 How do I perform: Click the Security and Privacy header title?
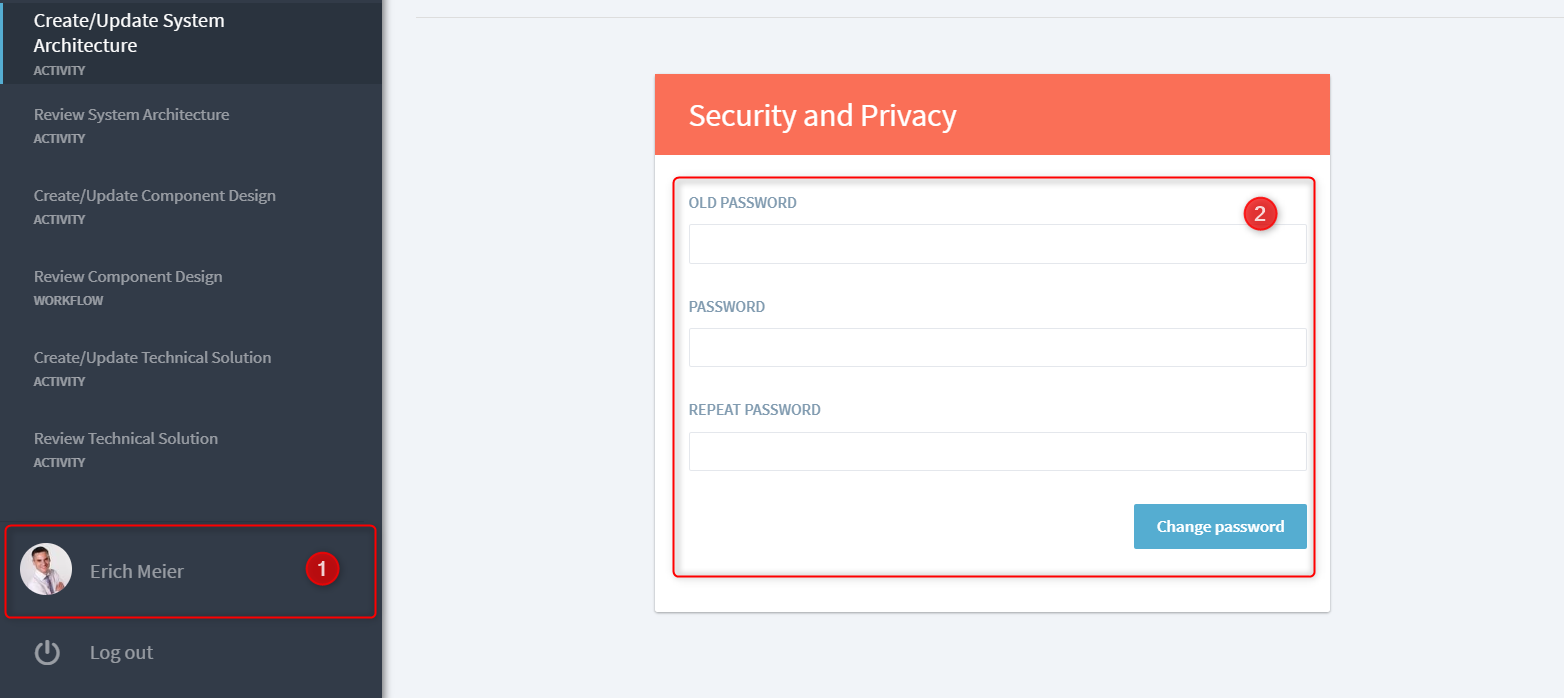pos(822,116)
